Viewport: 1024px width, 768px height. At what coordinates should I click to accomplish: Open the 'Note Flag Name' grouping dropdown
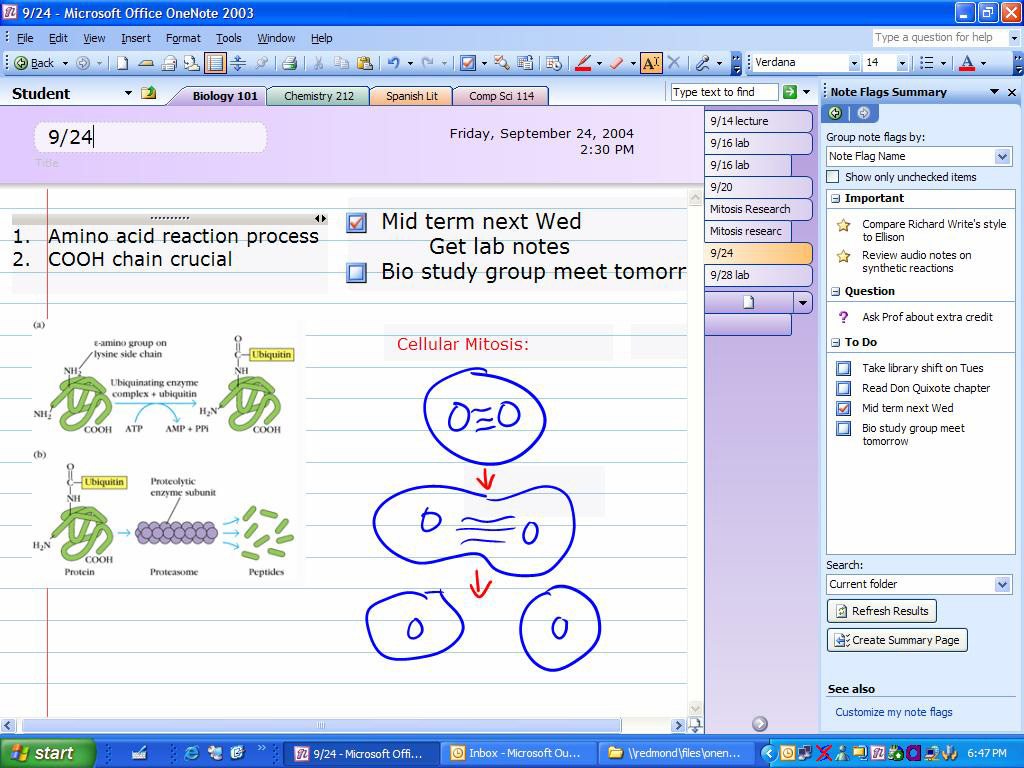[1002, 157]
